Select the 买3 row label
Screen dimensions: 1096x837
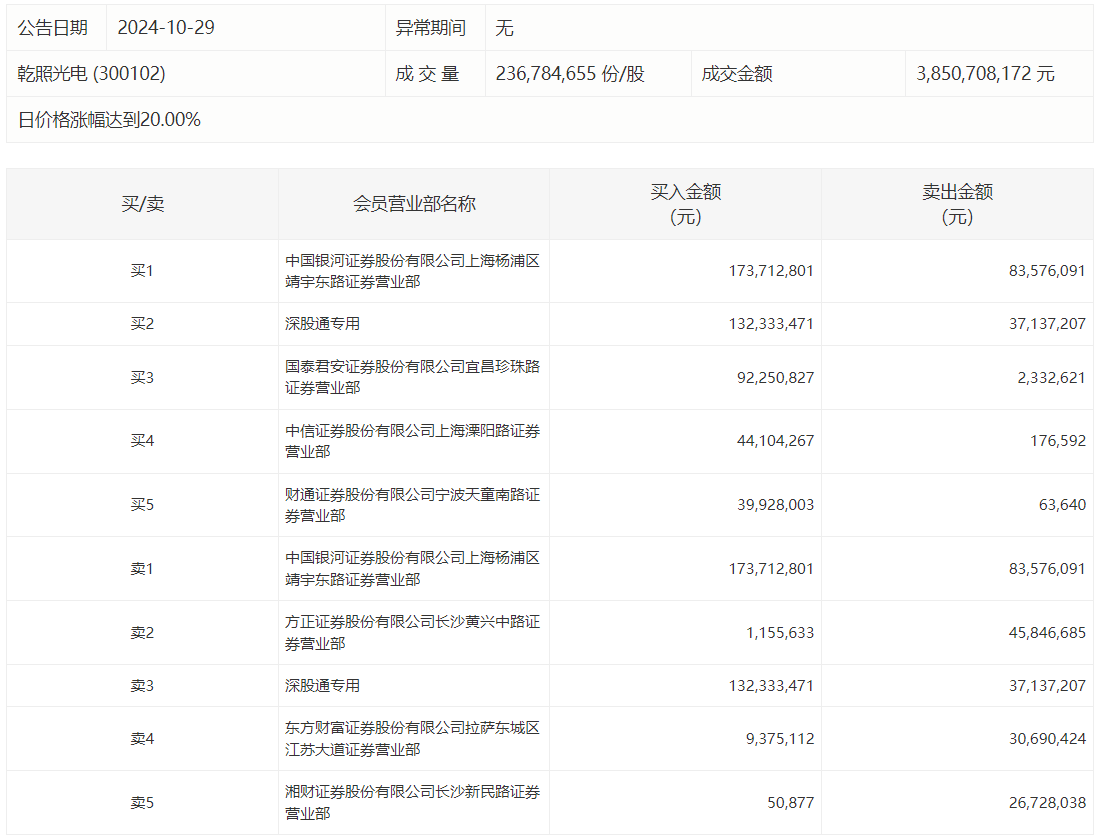(142, 378)
